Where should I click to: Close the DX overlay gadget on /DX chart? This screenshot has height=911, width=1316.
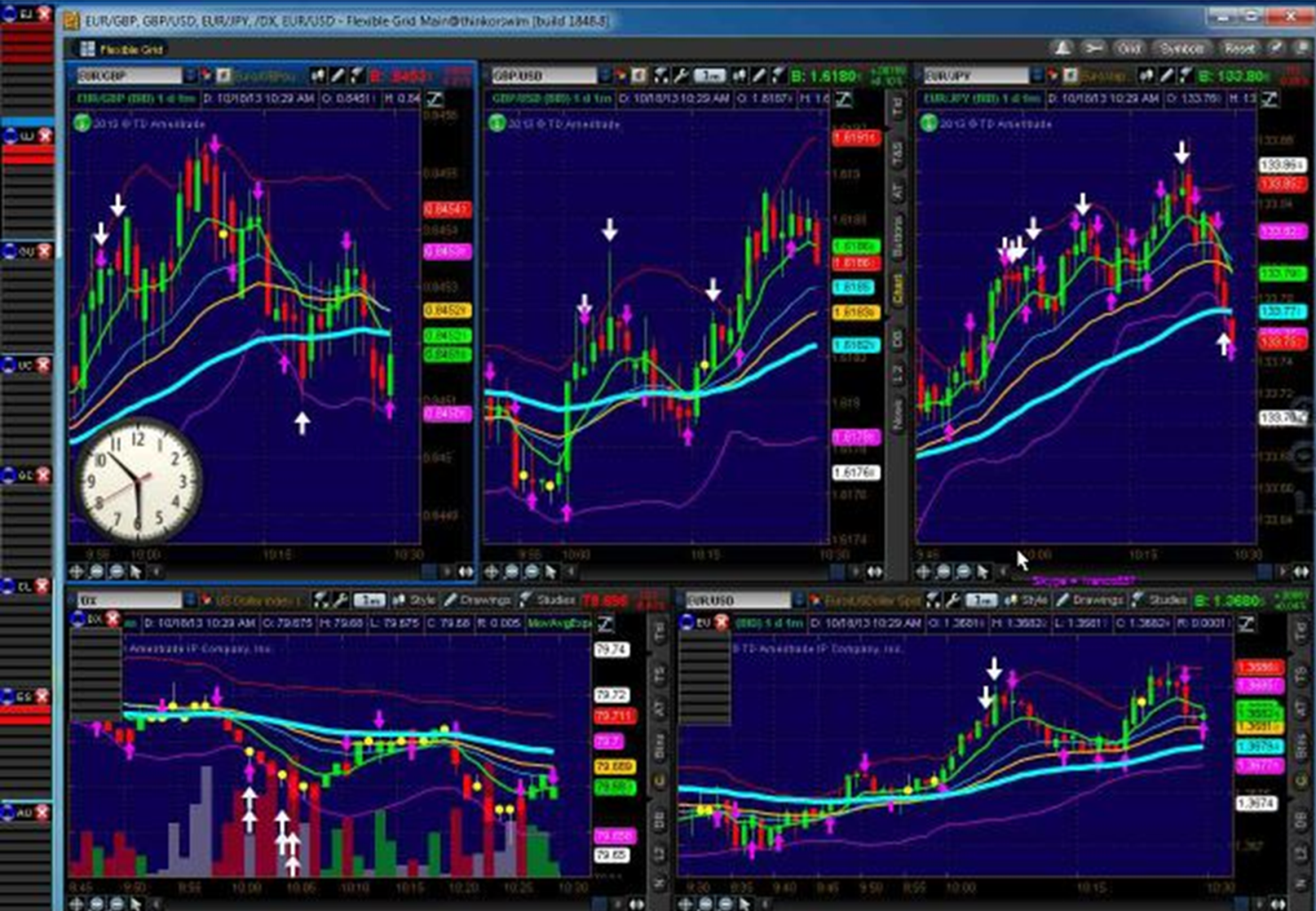[112, 619]
